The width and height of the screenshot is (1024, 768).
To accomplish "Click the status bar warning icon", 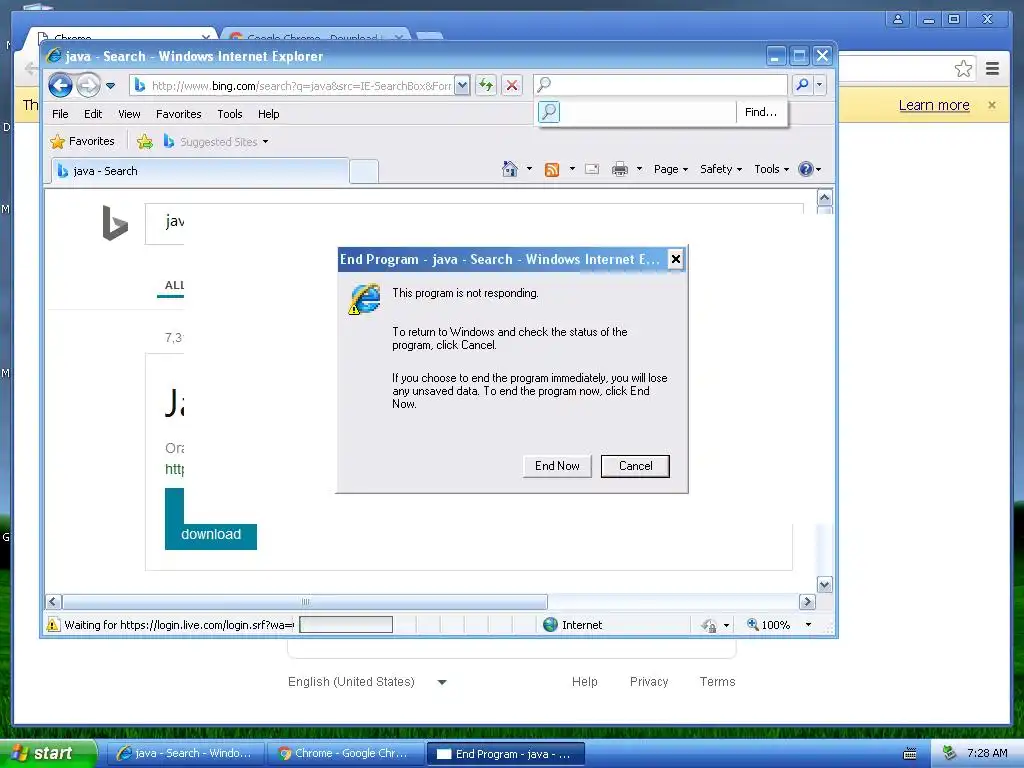I will 53,625.
